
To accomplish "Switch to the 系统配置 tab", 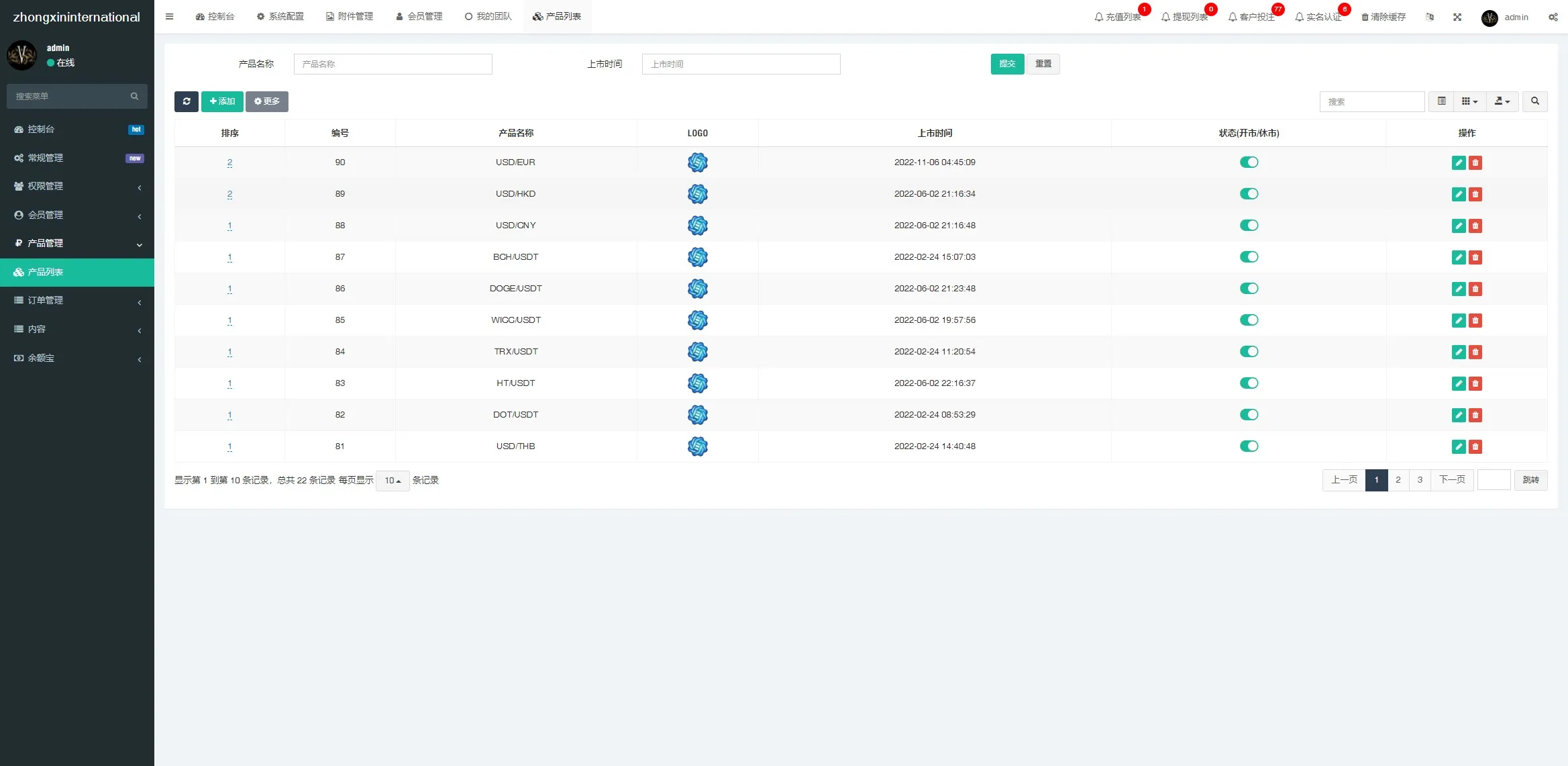I will tap(280, 16).
